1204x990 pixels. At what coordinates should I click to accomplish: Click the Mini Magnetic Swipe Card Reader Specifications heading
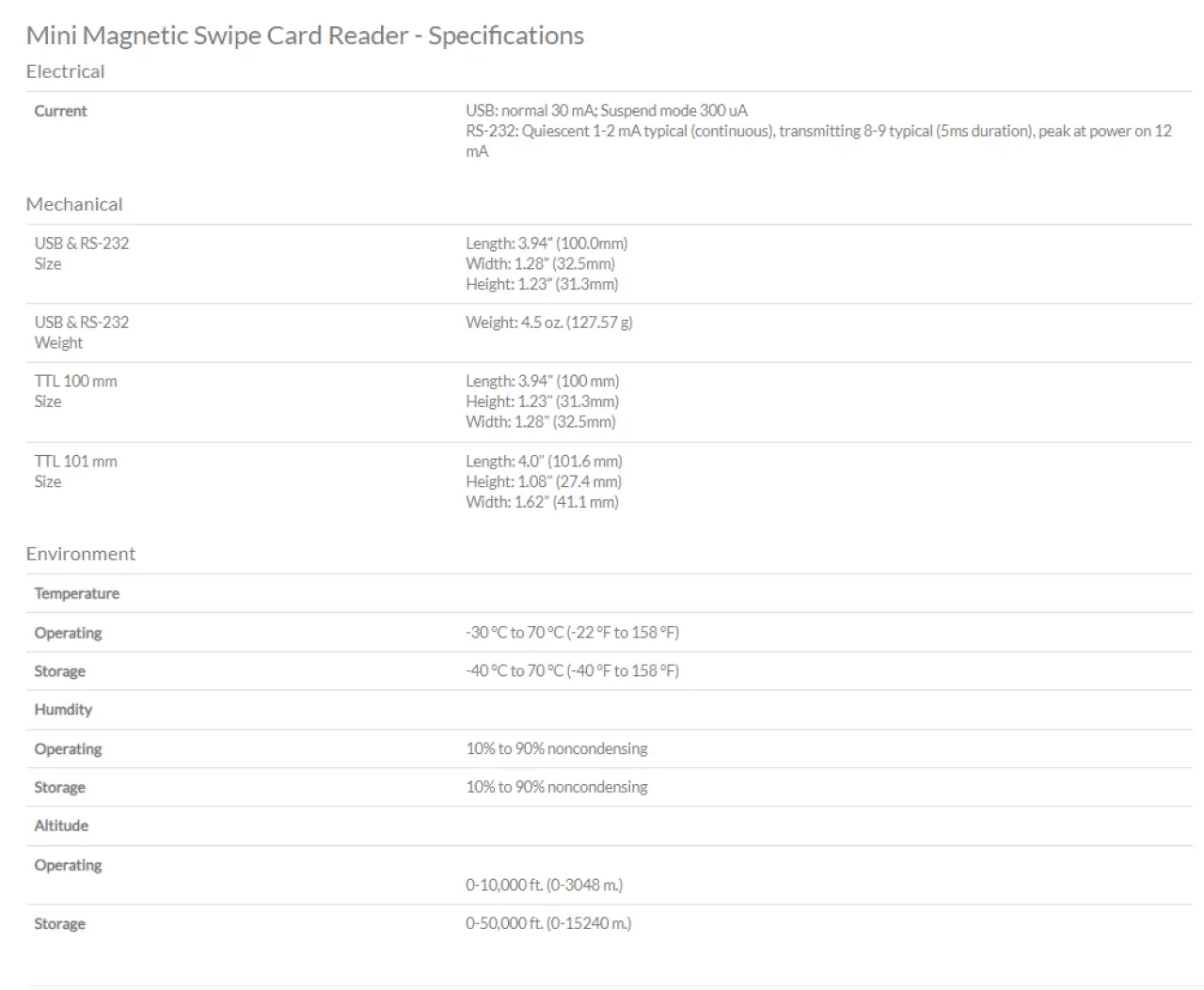point(305,36)
